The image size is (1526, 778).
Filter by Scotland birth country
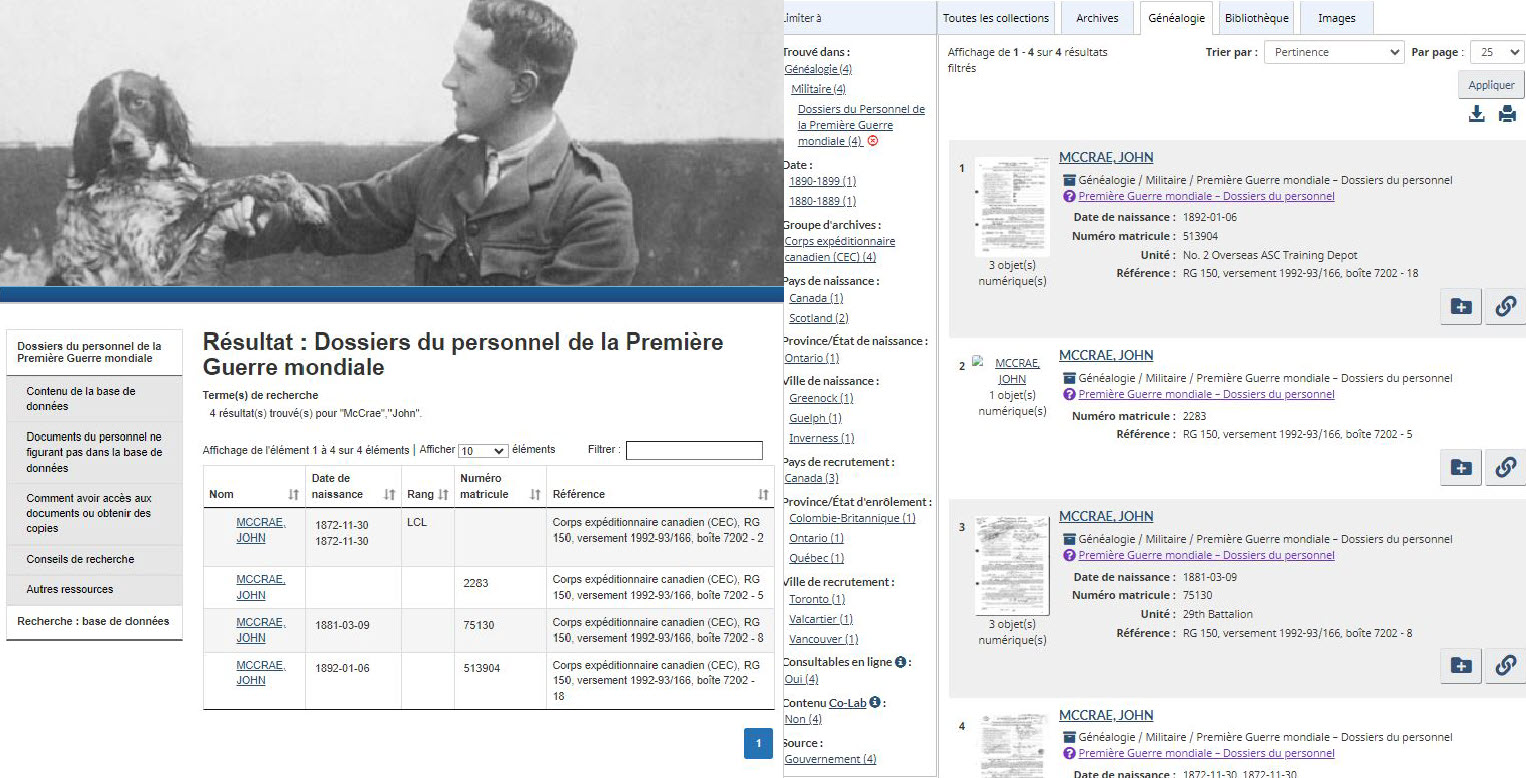810,318
